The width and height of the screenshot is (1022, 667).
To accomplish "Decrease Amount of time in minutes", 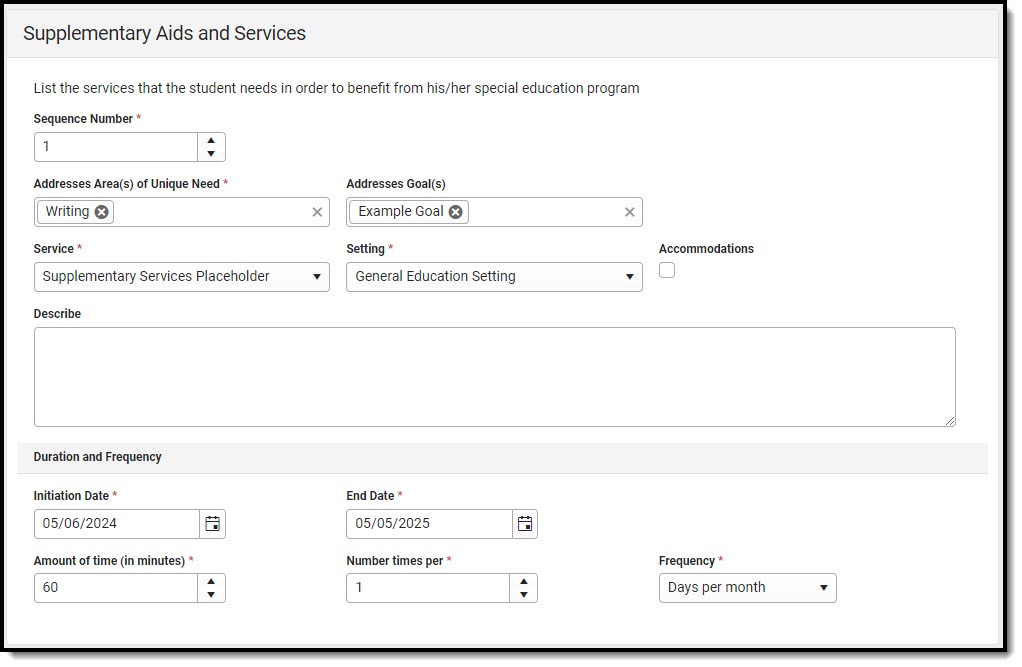I will click(211, 595).
